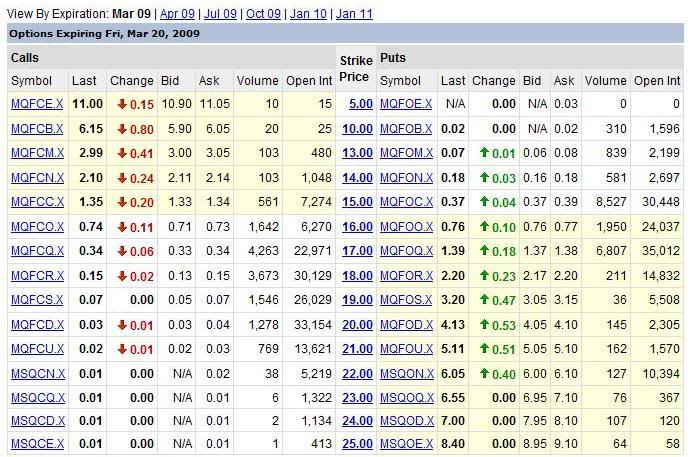Select strike price 20.00
Viewport: 693px width, 457px height.
tap(357, 322)
